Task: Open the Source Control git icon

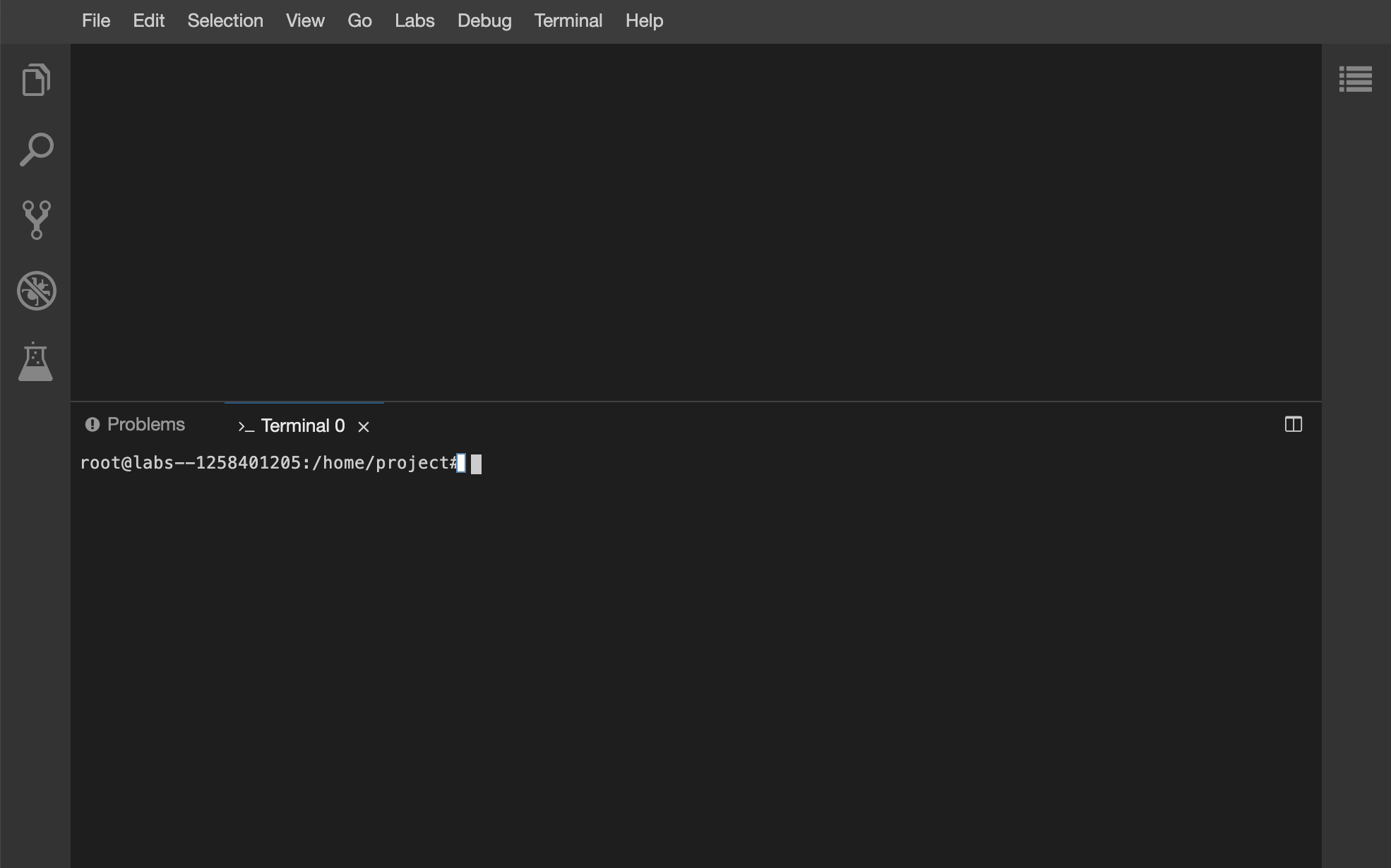Action: [x=36, y=219]
